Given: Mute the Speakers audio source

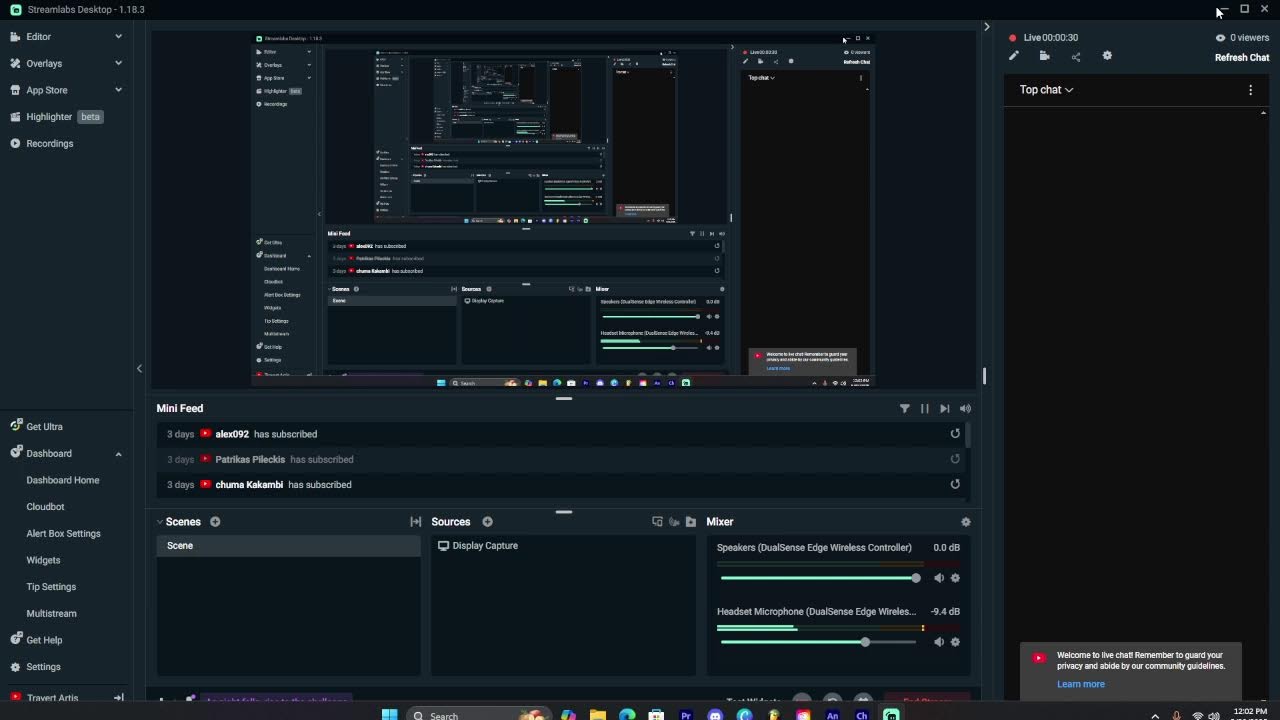Looking at the screenshot, I should pos(939,578).
